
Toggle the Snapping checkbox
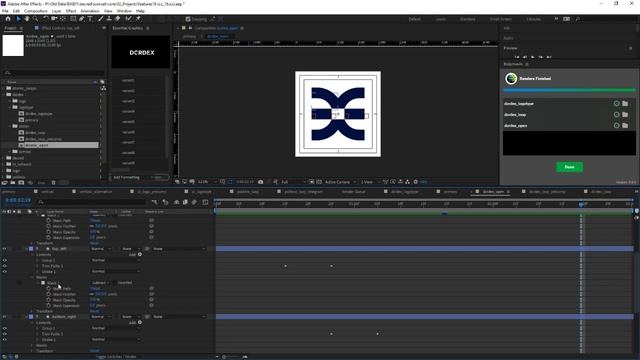pos(188,19)
